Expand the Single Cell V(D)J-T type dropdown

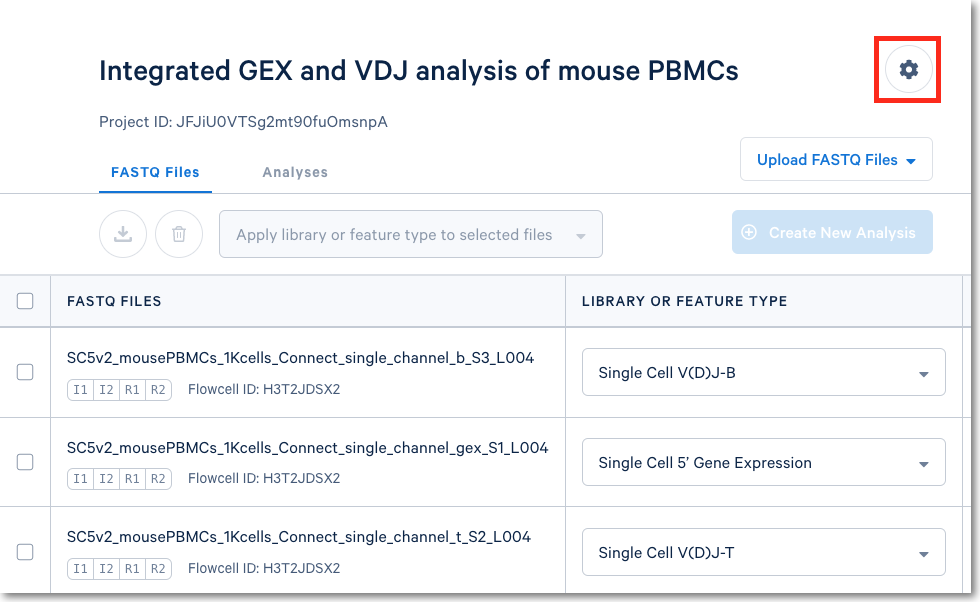(763, 553)
